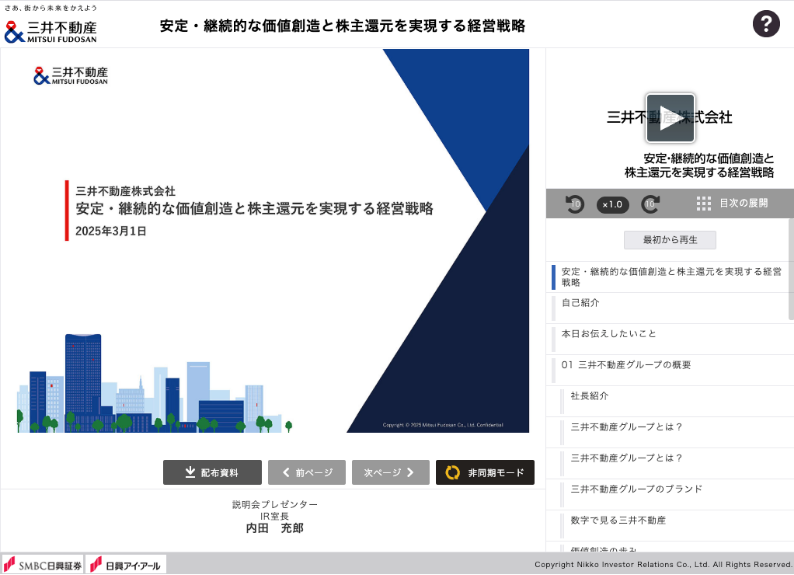The image size is (794, 575).
Task: Skip forward 10 seconds
Action: point(651,204)
